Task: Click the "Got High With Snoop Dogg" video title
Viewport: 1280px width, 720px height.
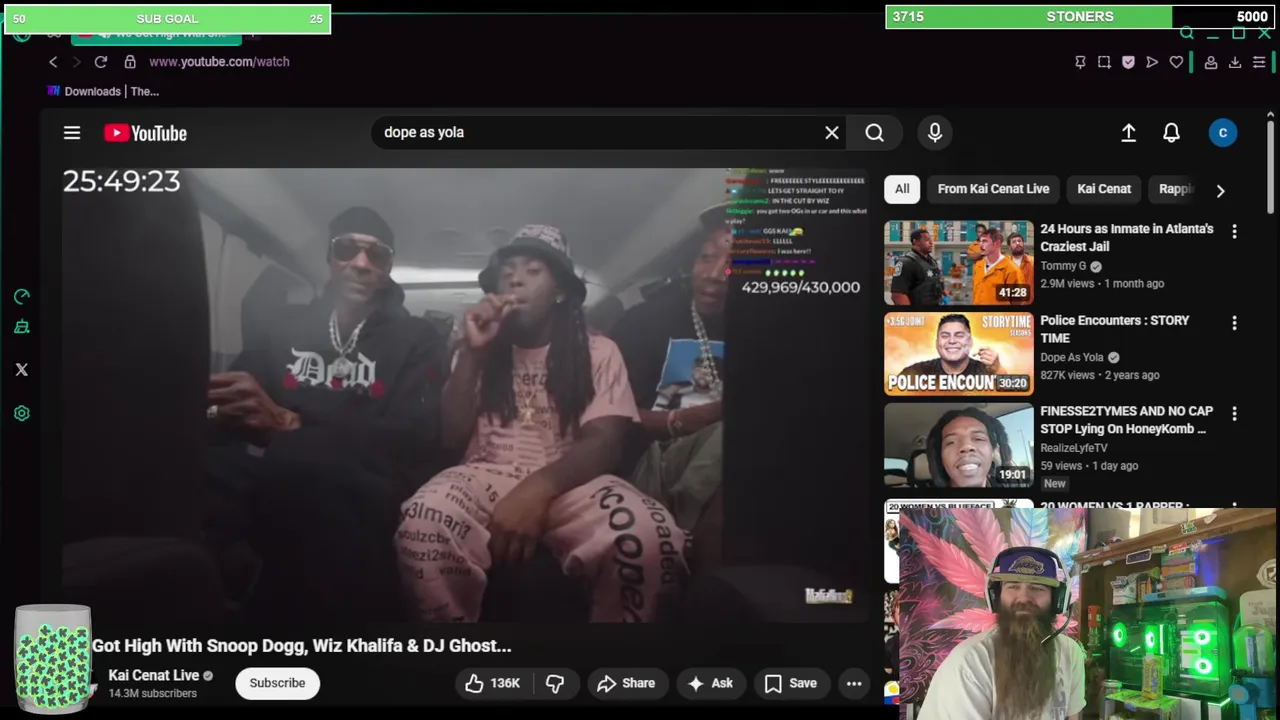Action: tap(301, 646)
